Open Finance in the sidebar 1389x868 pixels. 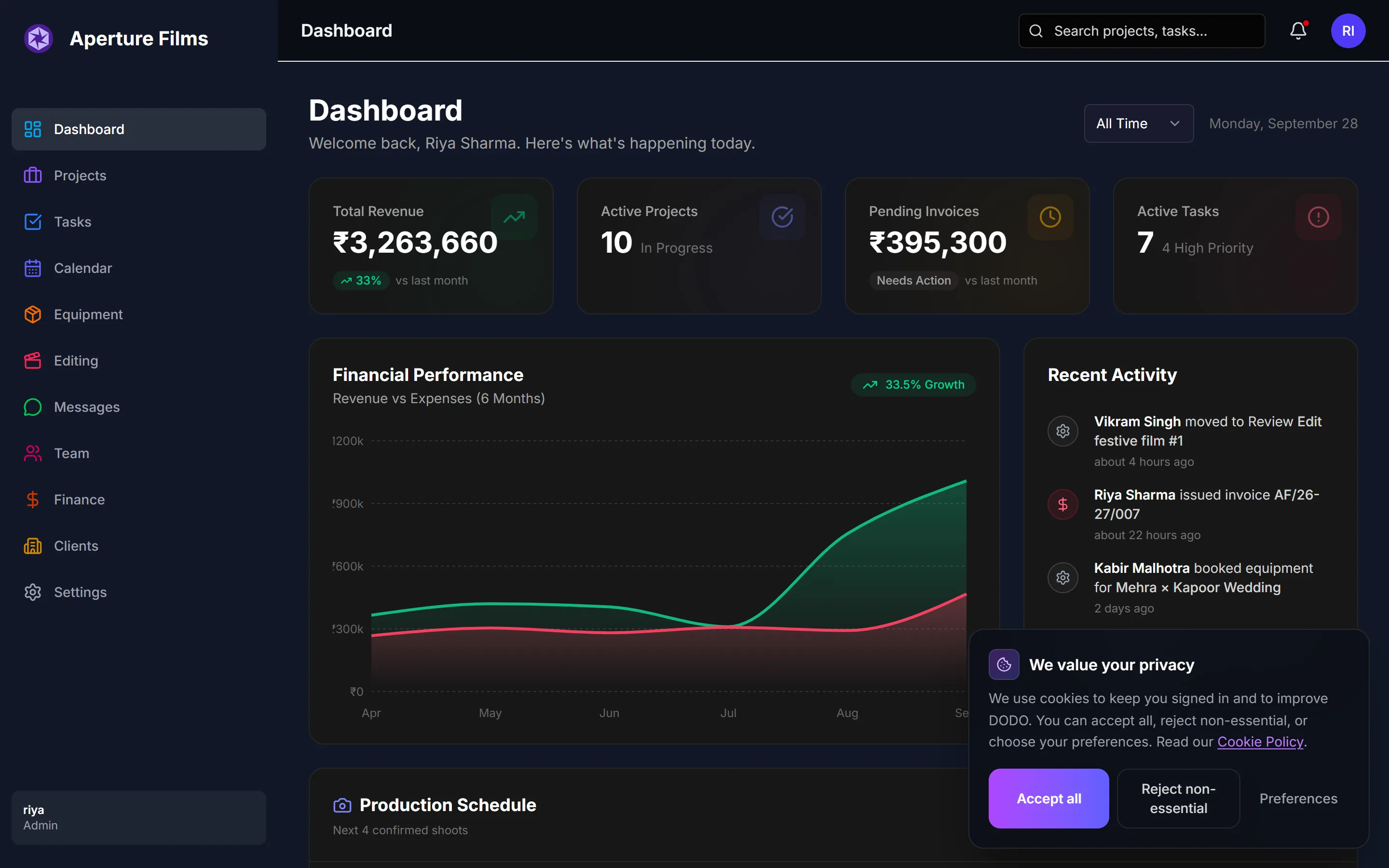[x=139, y=500]
